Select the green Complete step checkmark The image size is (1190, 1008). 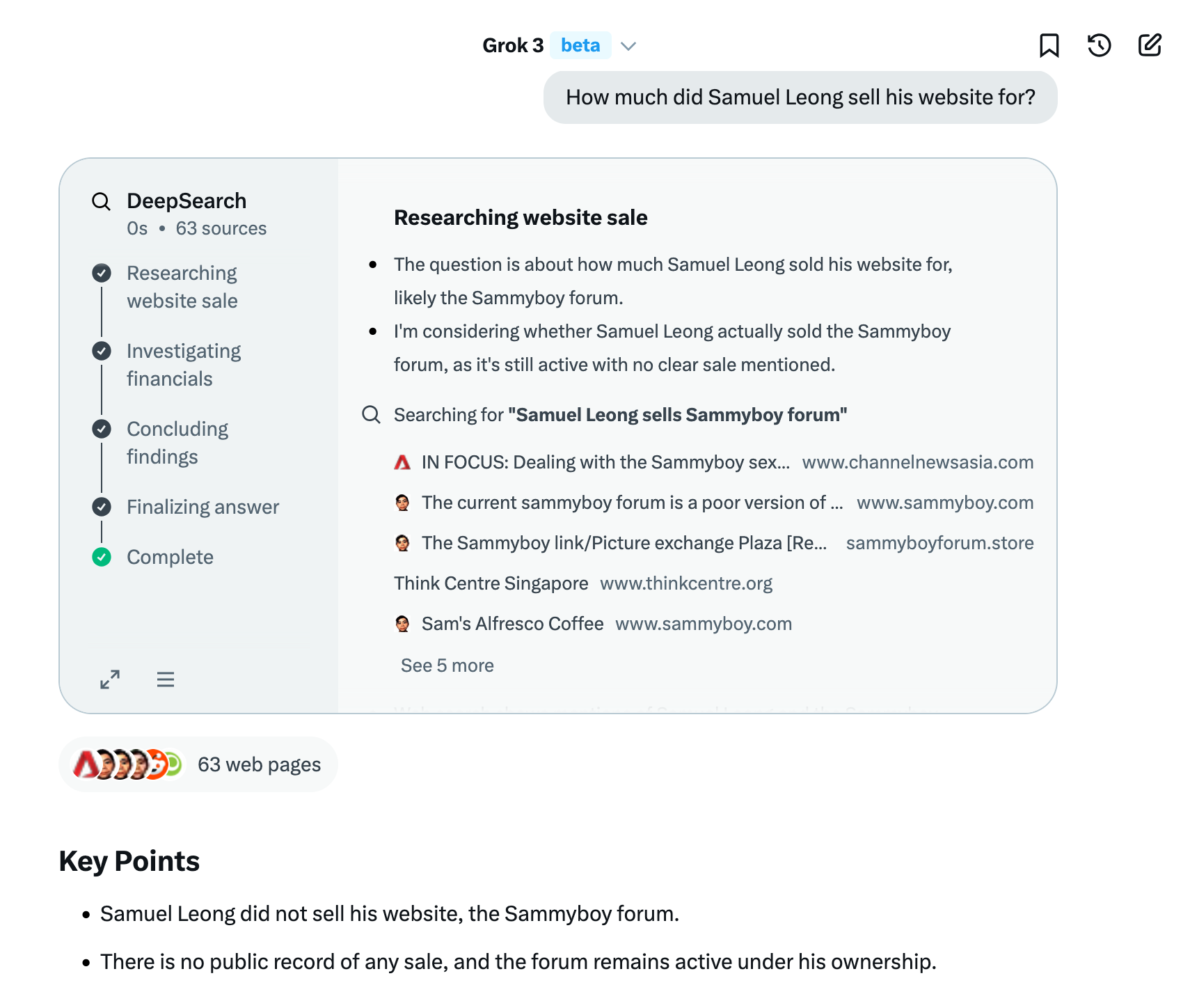pyautogui.click(x=102, y=557)
